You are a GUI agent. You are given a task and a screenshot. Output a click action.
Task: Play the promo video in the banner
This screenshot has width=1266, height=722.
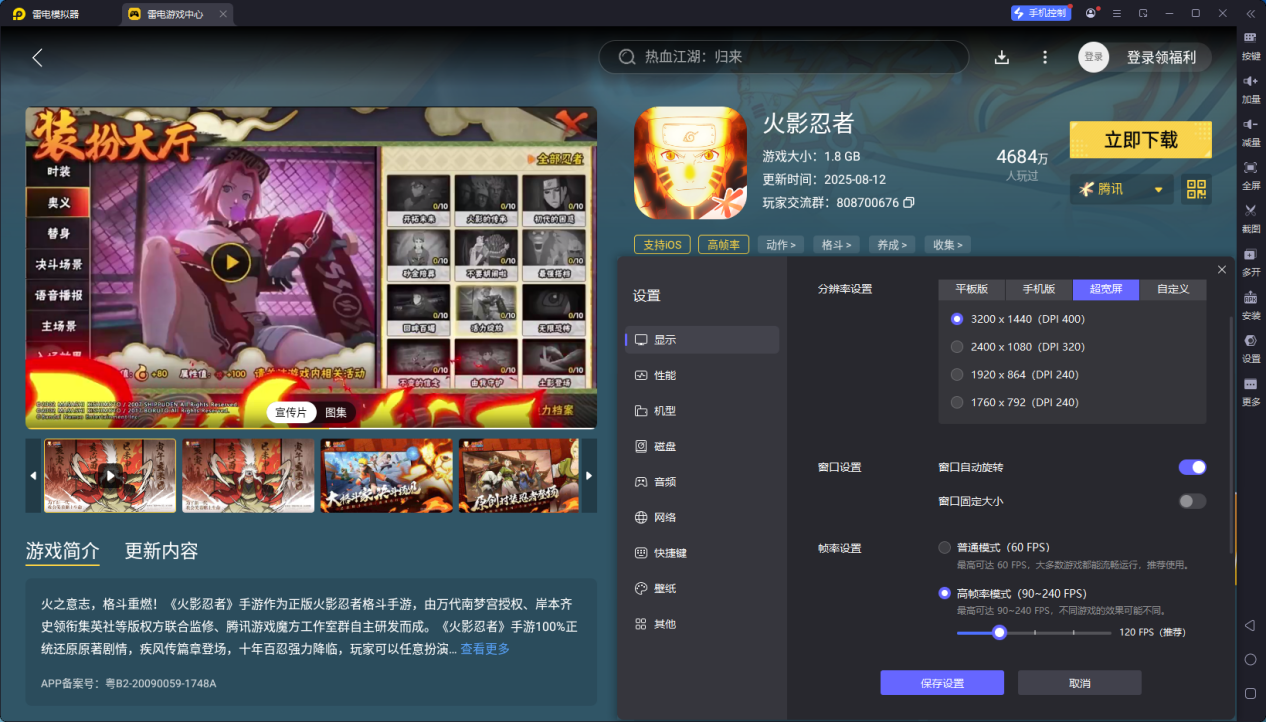coord(231,263)
